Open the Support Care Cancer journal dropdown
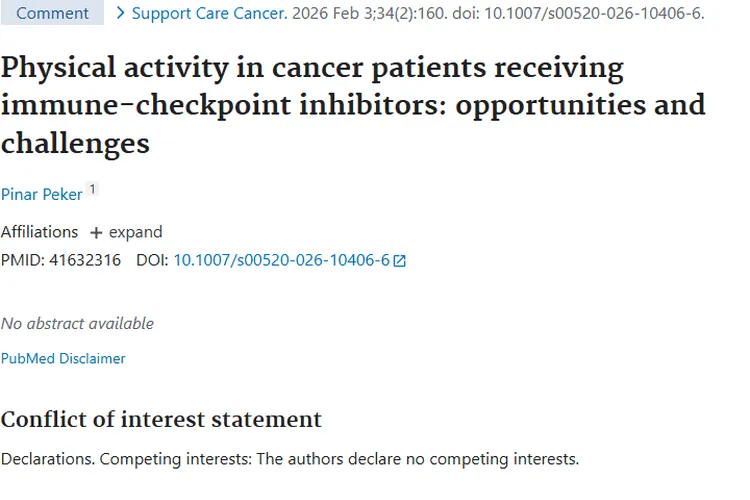750x500 pixels. (x=210, y=13)
